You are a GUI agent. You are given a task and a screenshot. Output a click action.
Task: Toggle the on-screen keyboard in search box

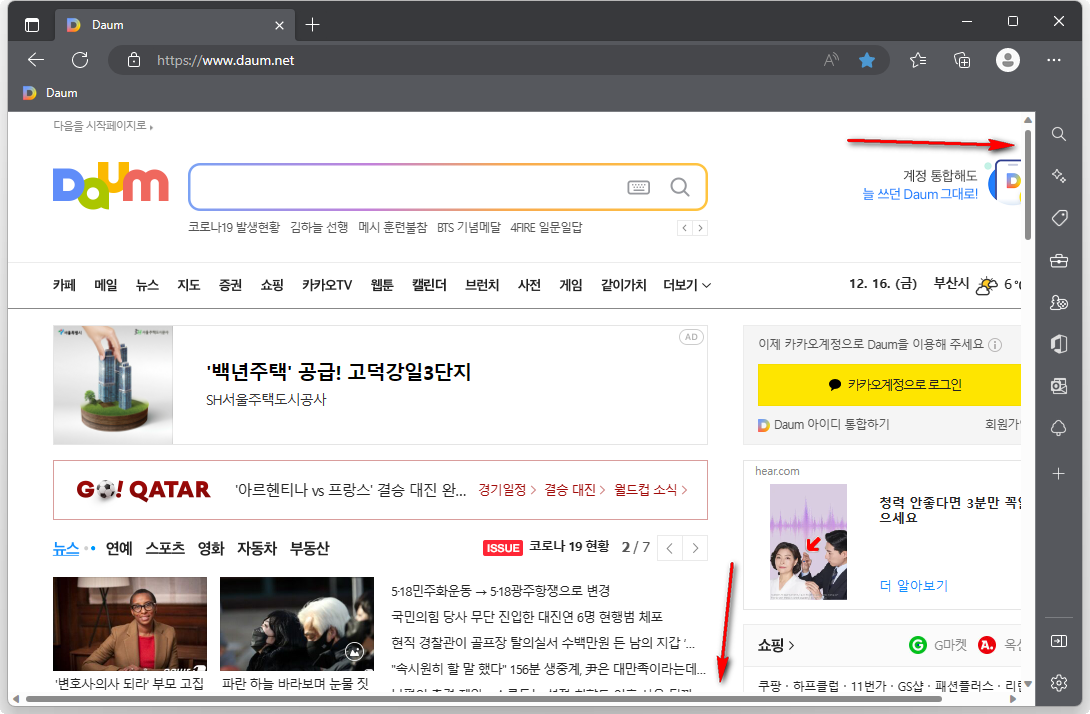pos(638,187)
